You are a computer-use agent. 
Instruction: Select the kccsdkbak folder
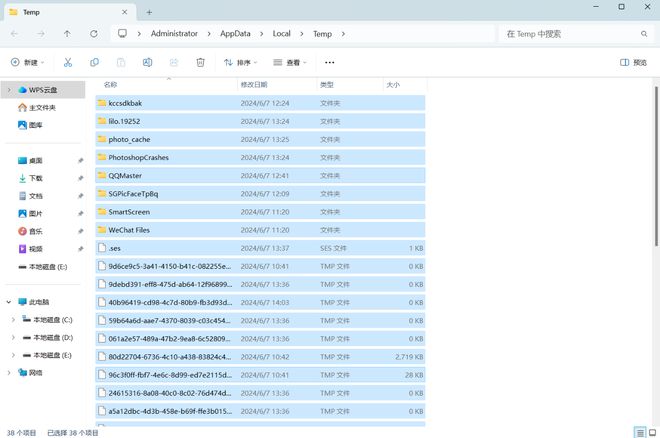260,103
